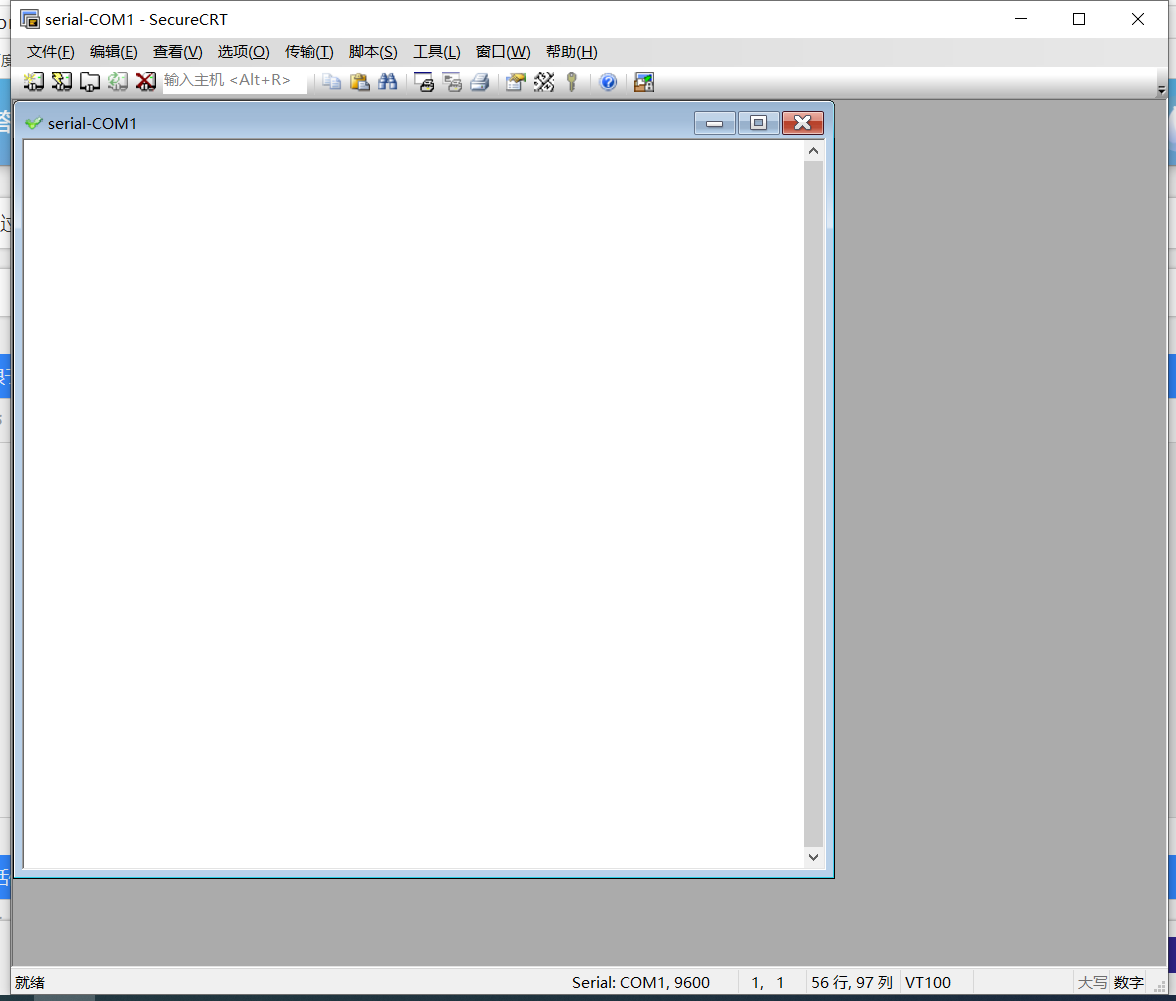This screenshot has height=1001, width=1176.
Task: Click inside the terminal text area
Action: point(413,504)
